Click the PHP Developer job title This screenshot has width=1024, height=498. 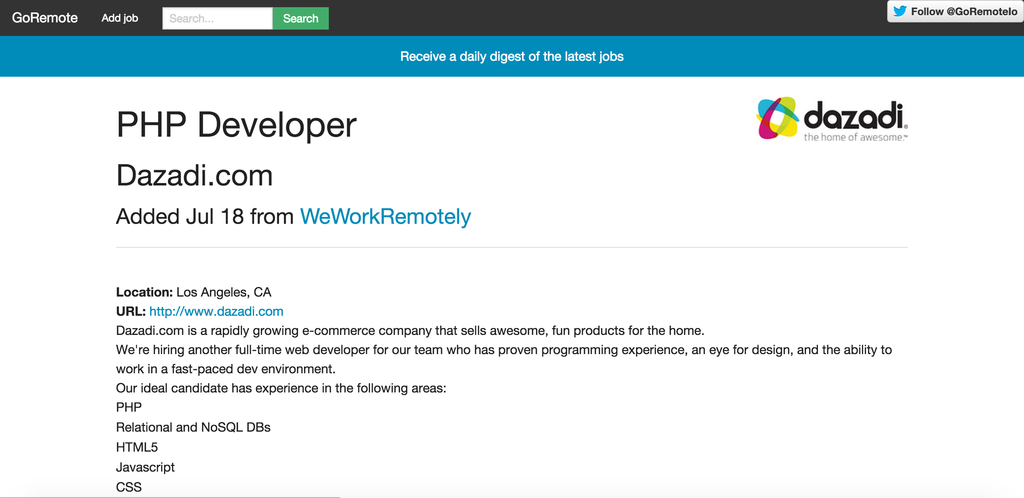[x=236, y=125]
